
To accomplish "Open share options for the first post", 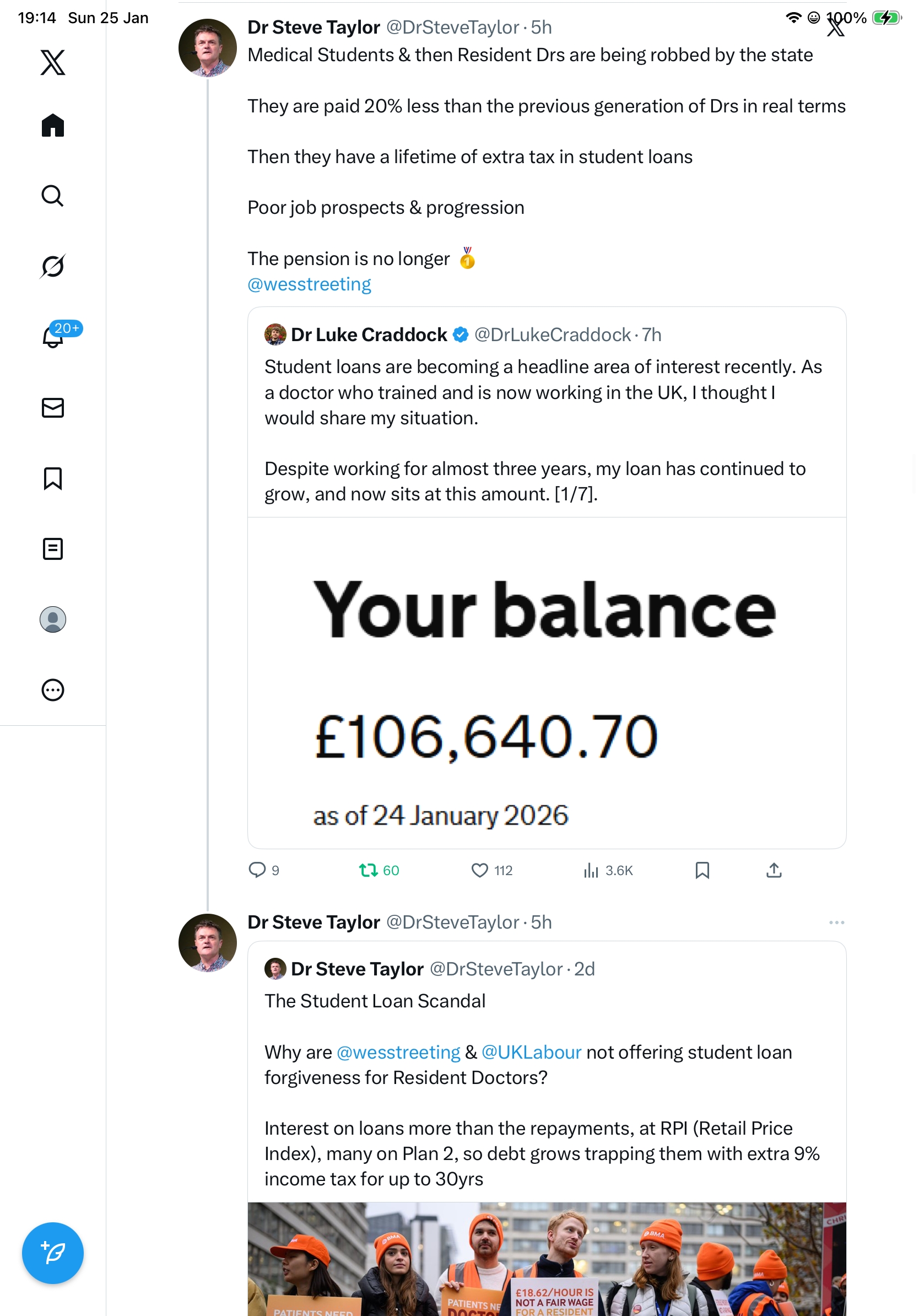I will pos(774,870).
